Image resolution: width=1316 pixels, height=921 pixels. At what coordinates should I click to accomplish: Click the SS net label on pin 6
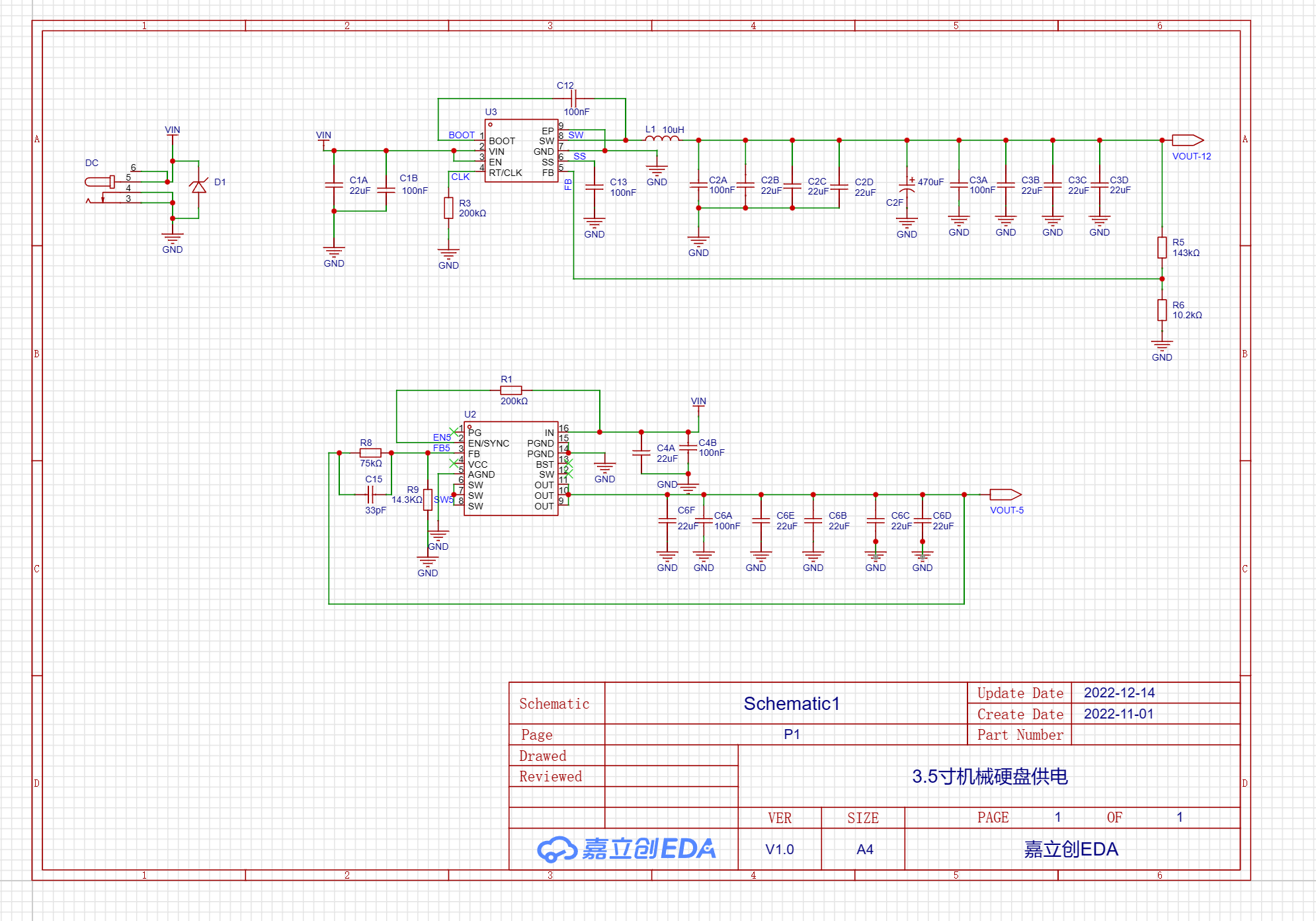pyautogui.click(x=579, y=156)
